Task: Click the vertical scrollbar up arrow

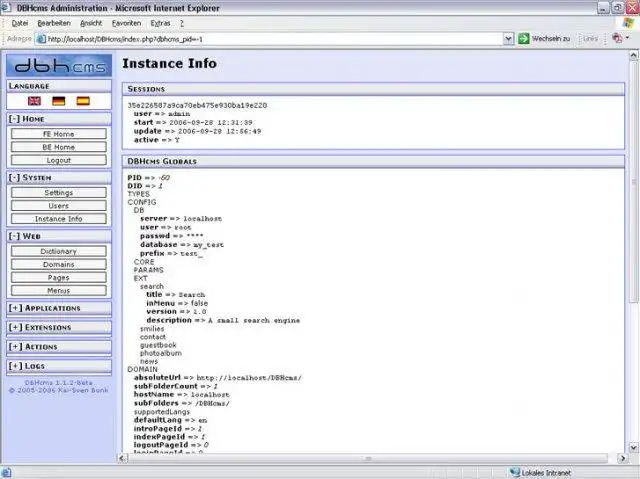Action: point(633,55)
